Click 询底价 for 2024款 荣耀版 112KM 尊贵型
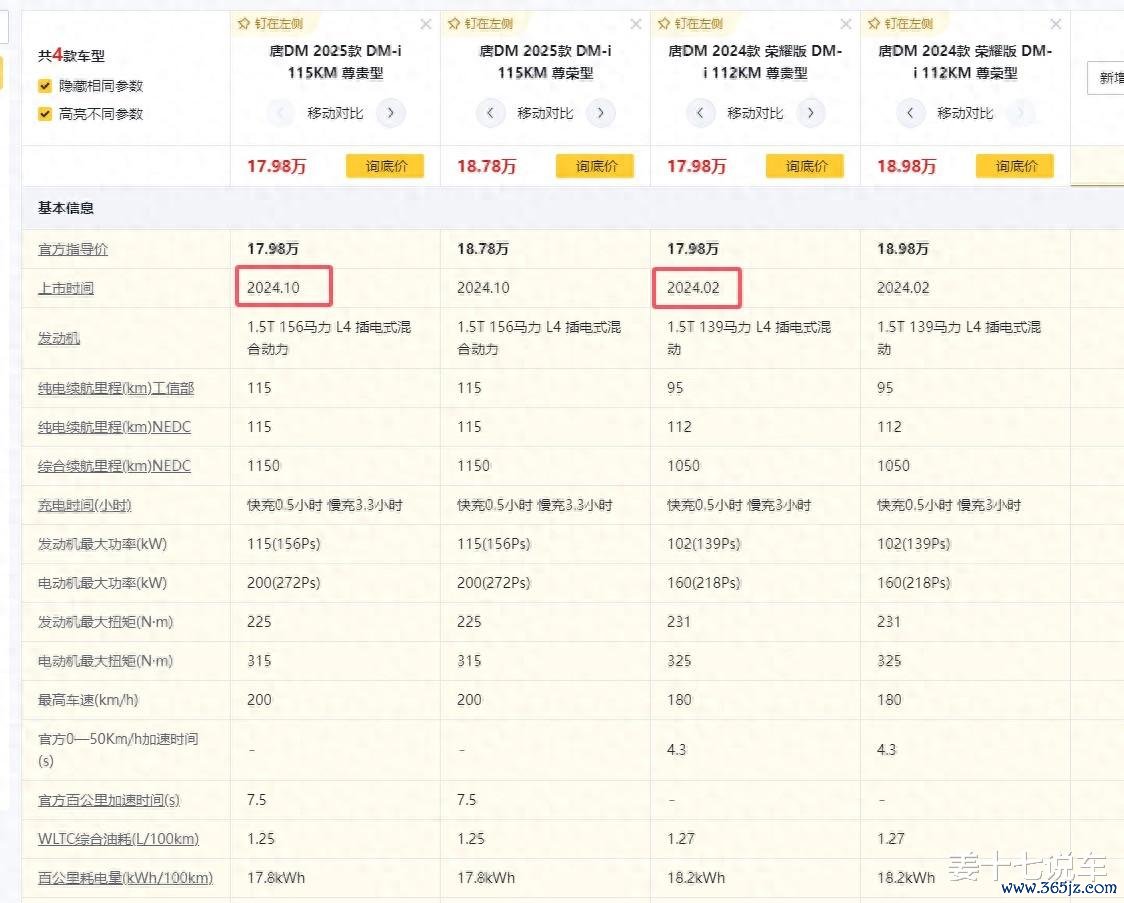Image resolution: width=1124 pixels, height=903 pixels. [x=806, y=166]
